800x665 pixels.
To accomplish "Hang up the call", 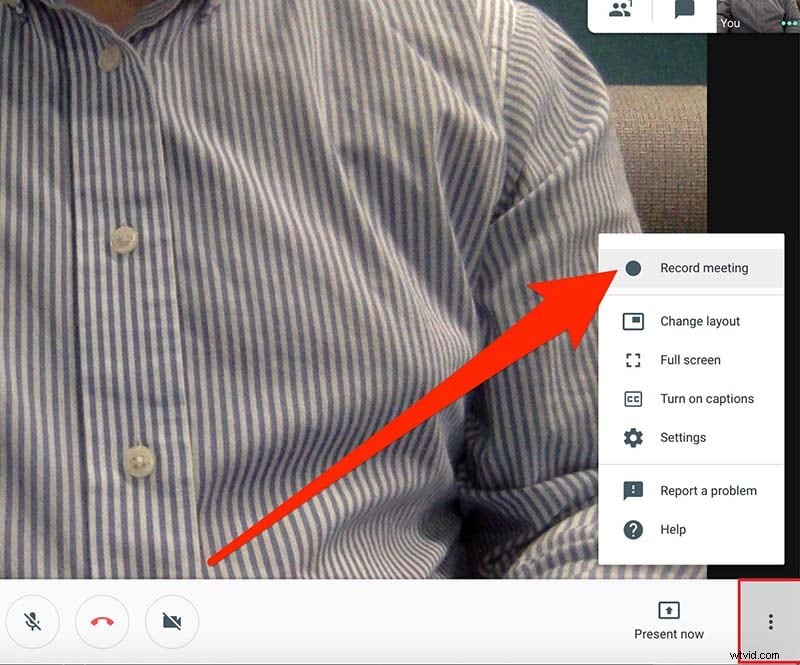I will click(x=101, y=621).
